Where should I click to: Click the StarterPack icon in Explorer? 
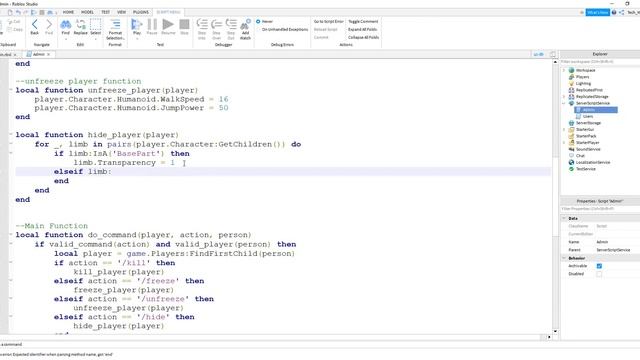coord(571,136)
